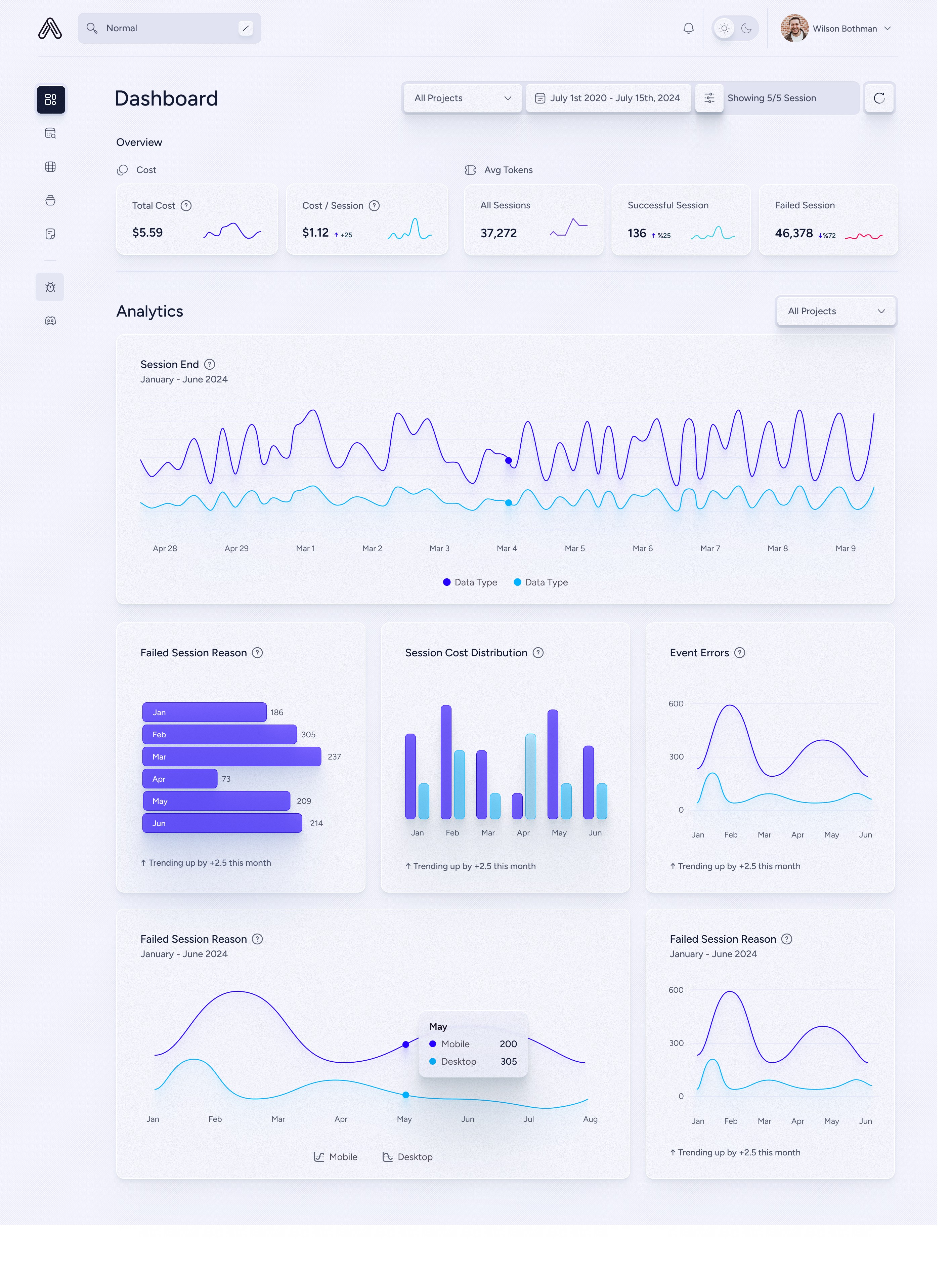Click the refresh button icon
Image resolution: width=952 pixels, height=1269 pixels.
click(878, 98)
